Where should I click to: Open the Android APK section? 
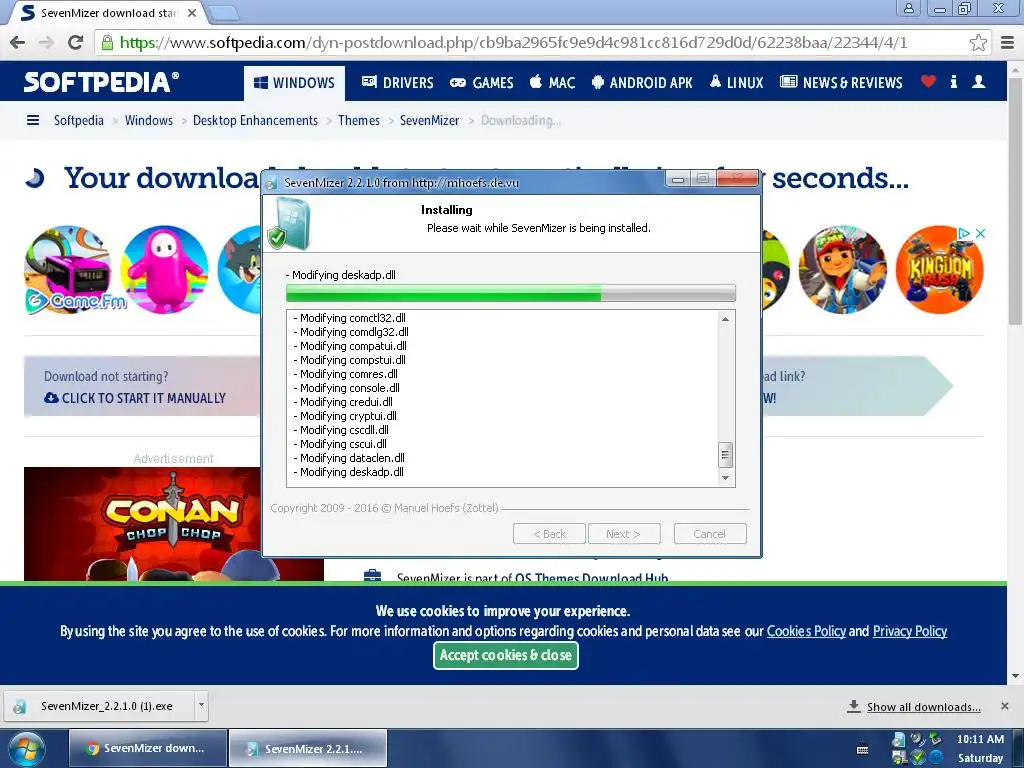pyautogui.click(x=642, y=82)
